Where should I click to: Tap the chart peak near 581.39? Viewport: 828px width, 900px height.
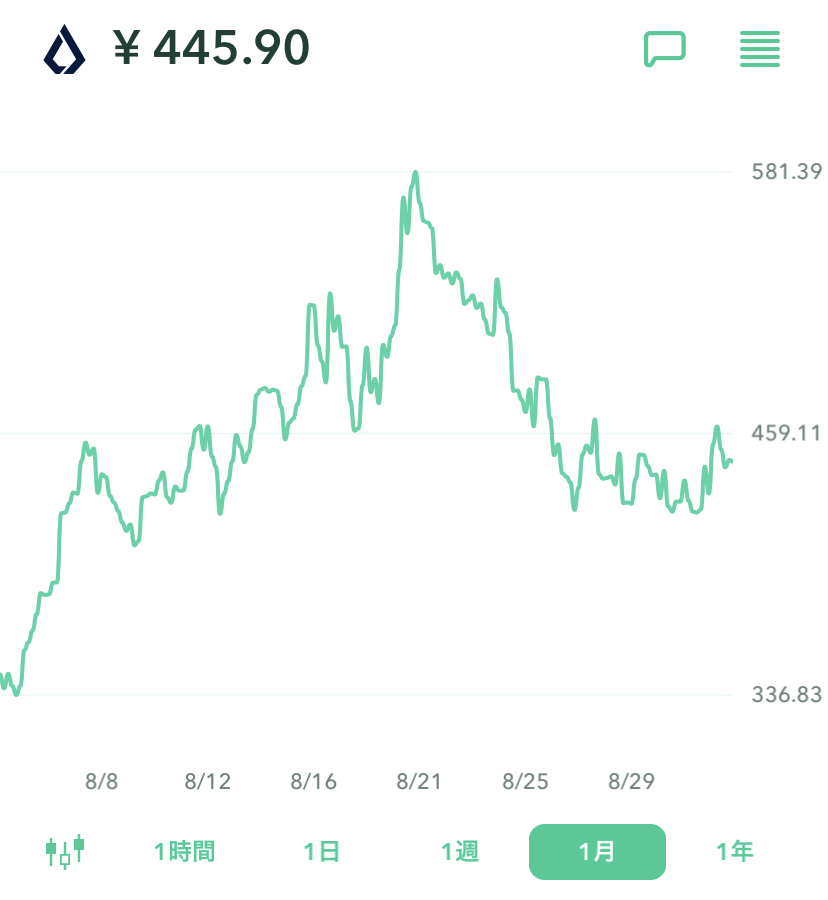pos(415,173)
